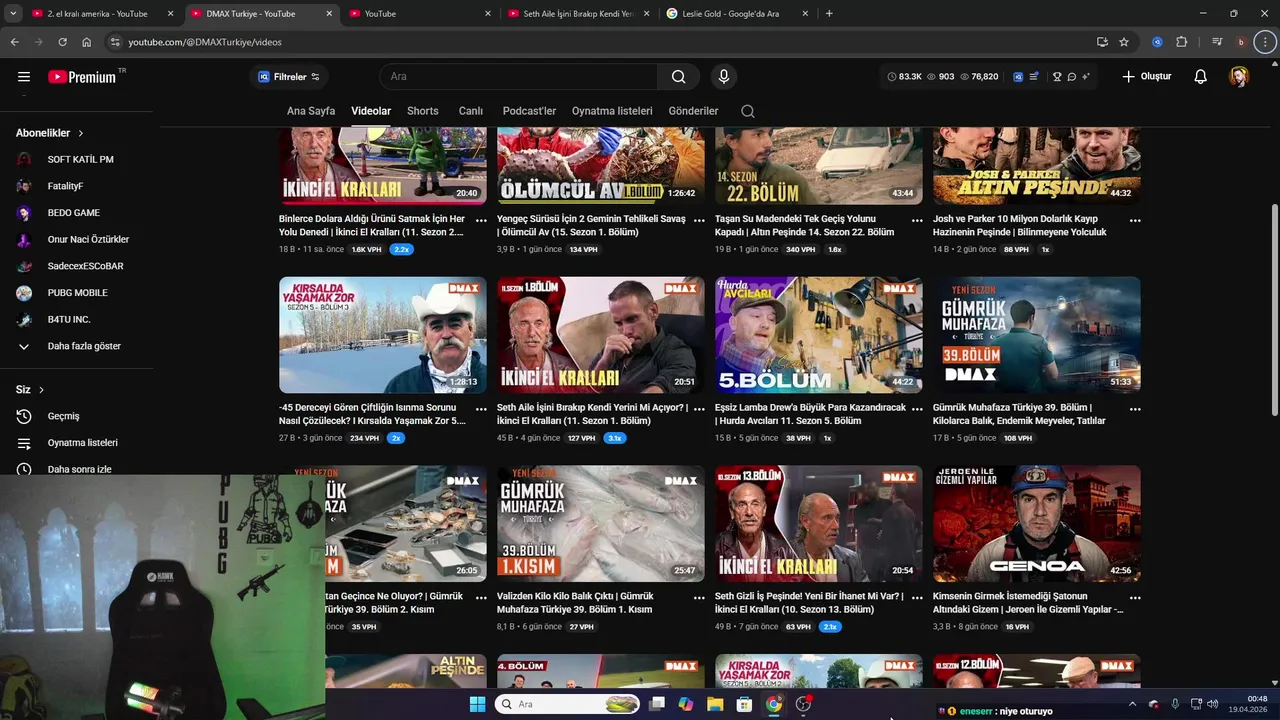Expand Abonelikler section chevron
This screenshot has width=1280, height=720.
pyautogui.click(x=81, y=133)
